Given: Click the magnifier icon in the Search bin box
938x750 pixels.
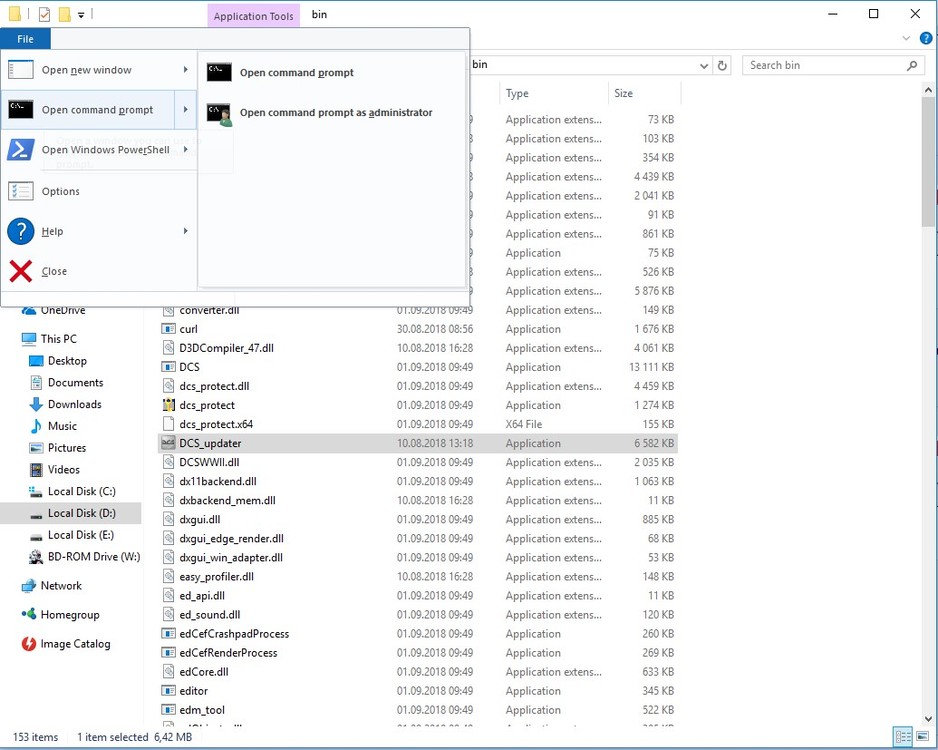Looking at the screenshot, I should tap(909, 63).
